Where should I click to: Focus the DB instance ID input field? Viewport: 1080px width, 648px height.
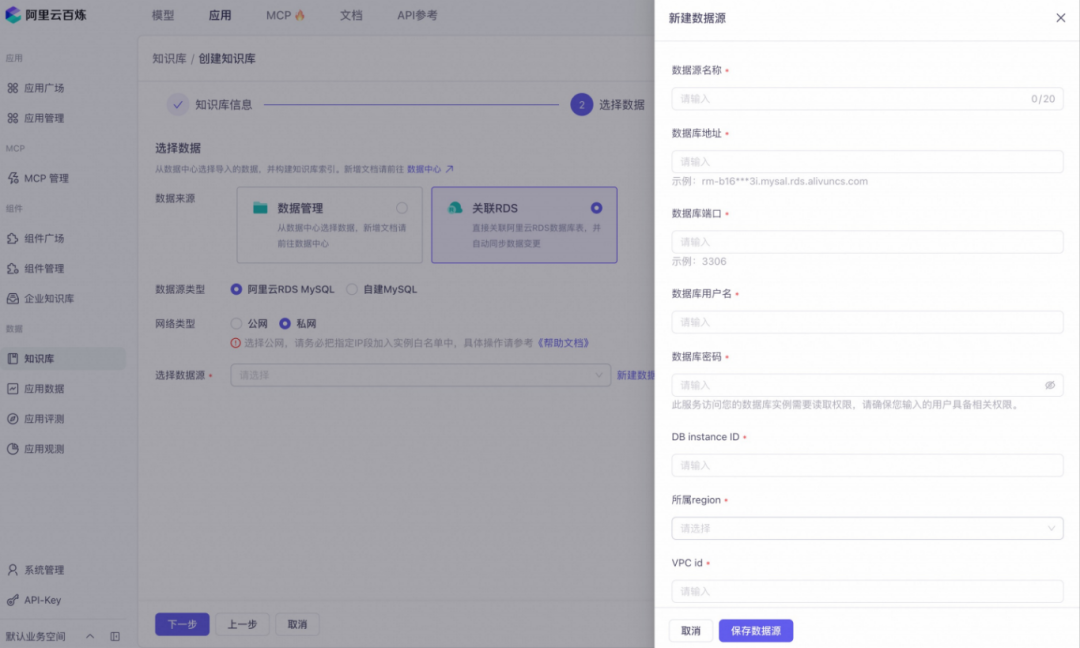click(x=867, y=466)
